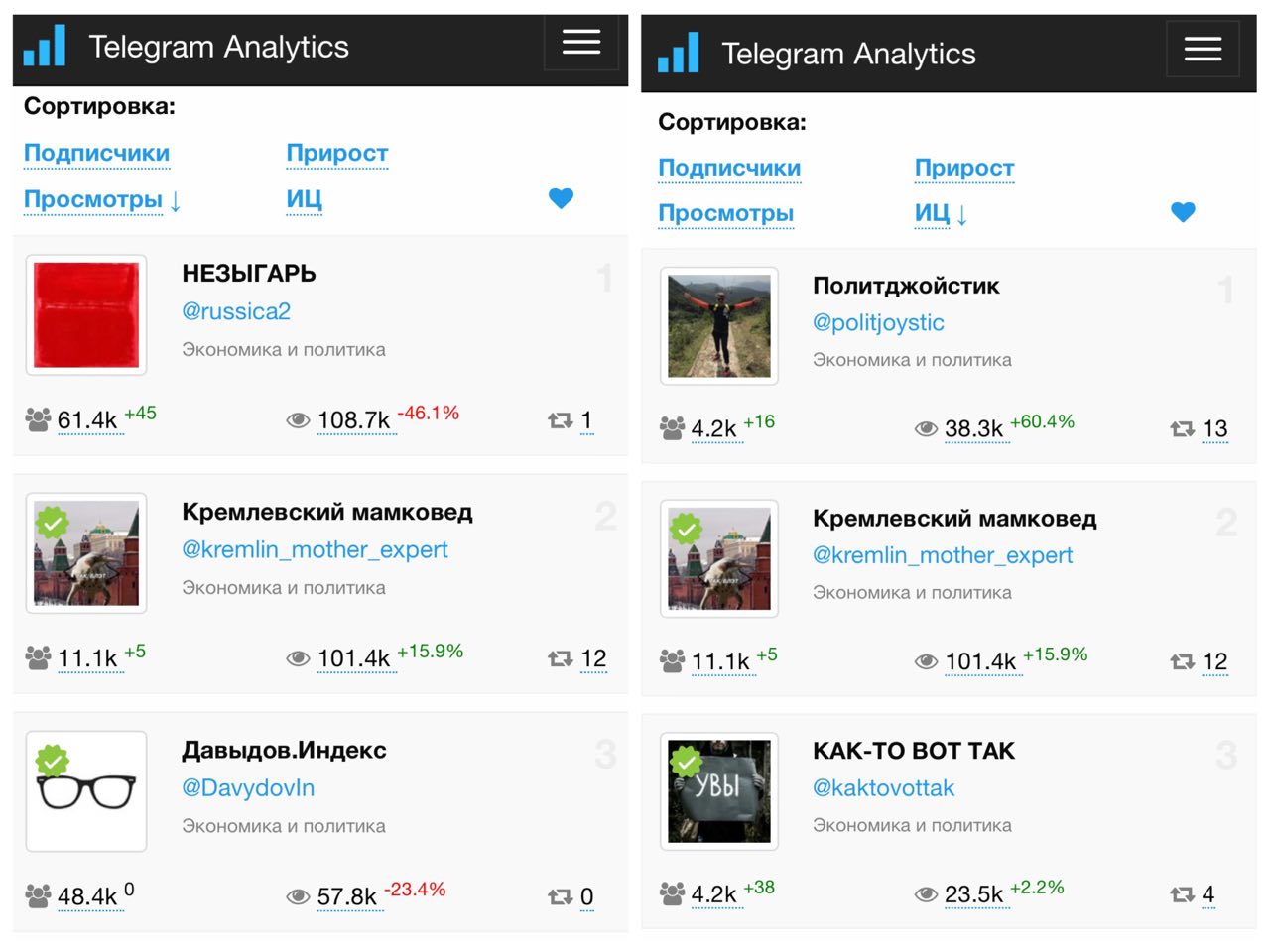Click repost icon in left Кремлевский мамковед row
The height and width of the screenshot is (952, 1270).
pyautogui.click(x=561, y=658)
